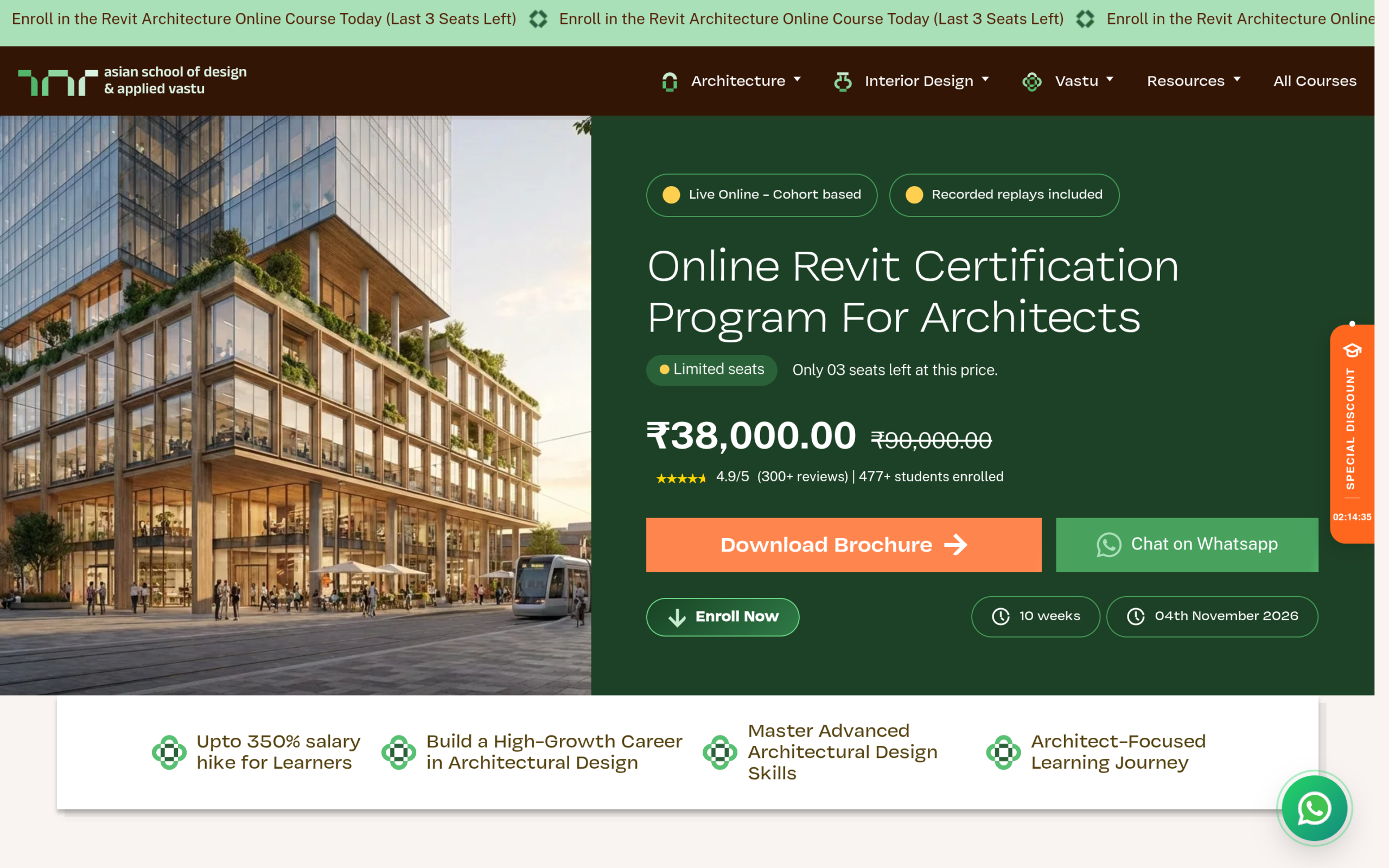Click the graduation cap icon on discount tab

point(1352,349)
